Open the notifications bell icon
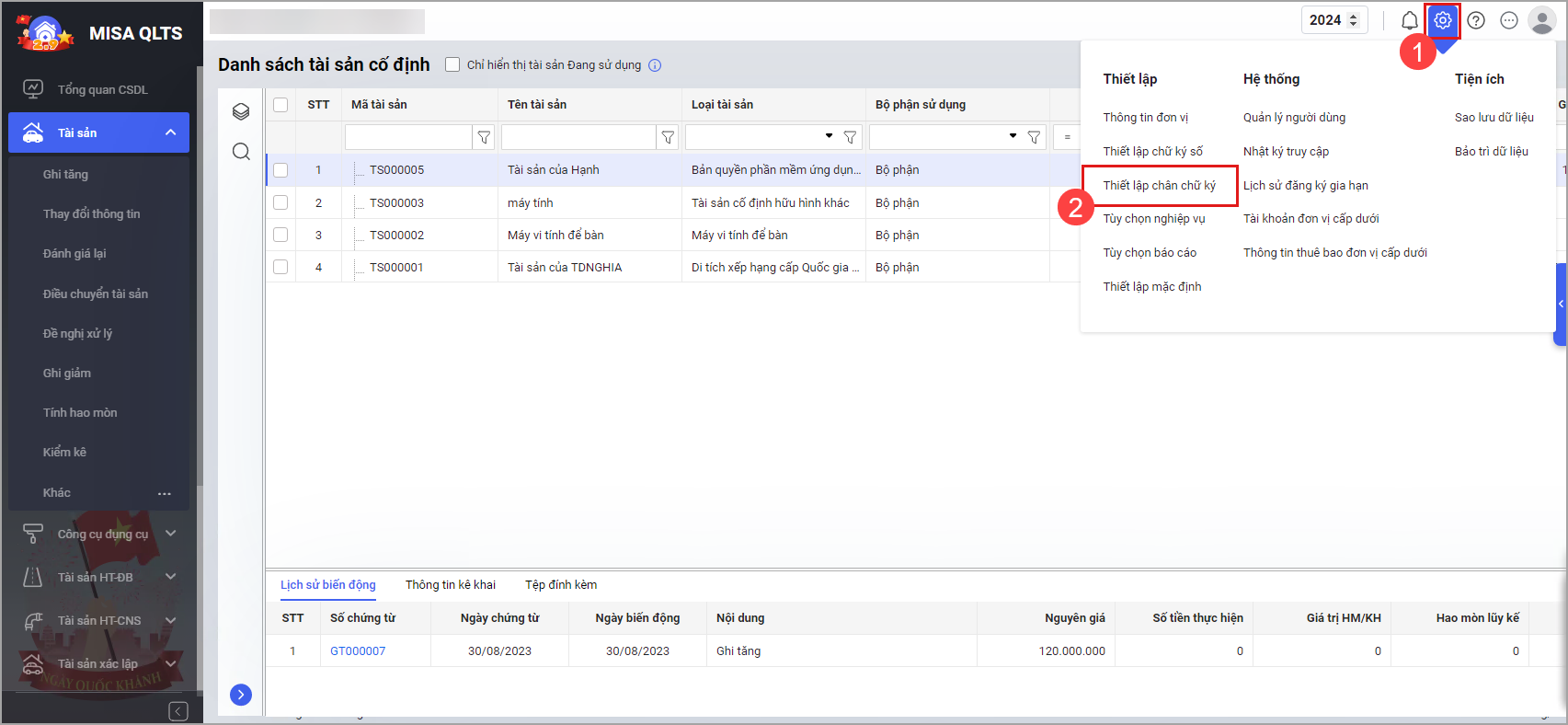 point(1409,20)
